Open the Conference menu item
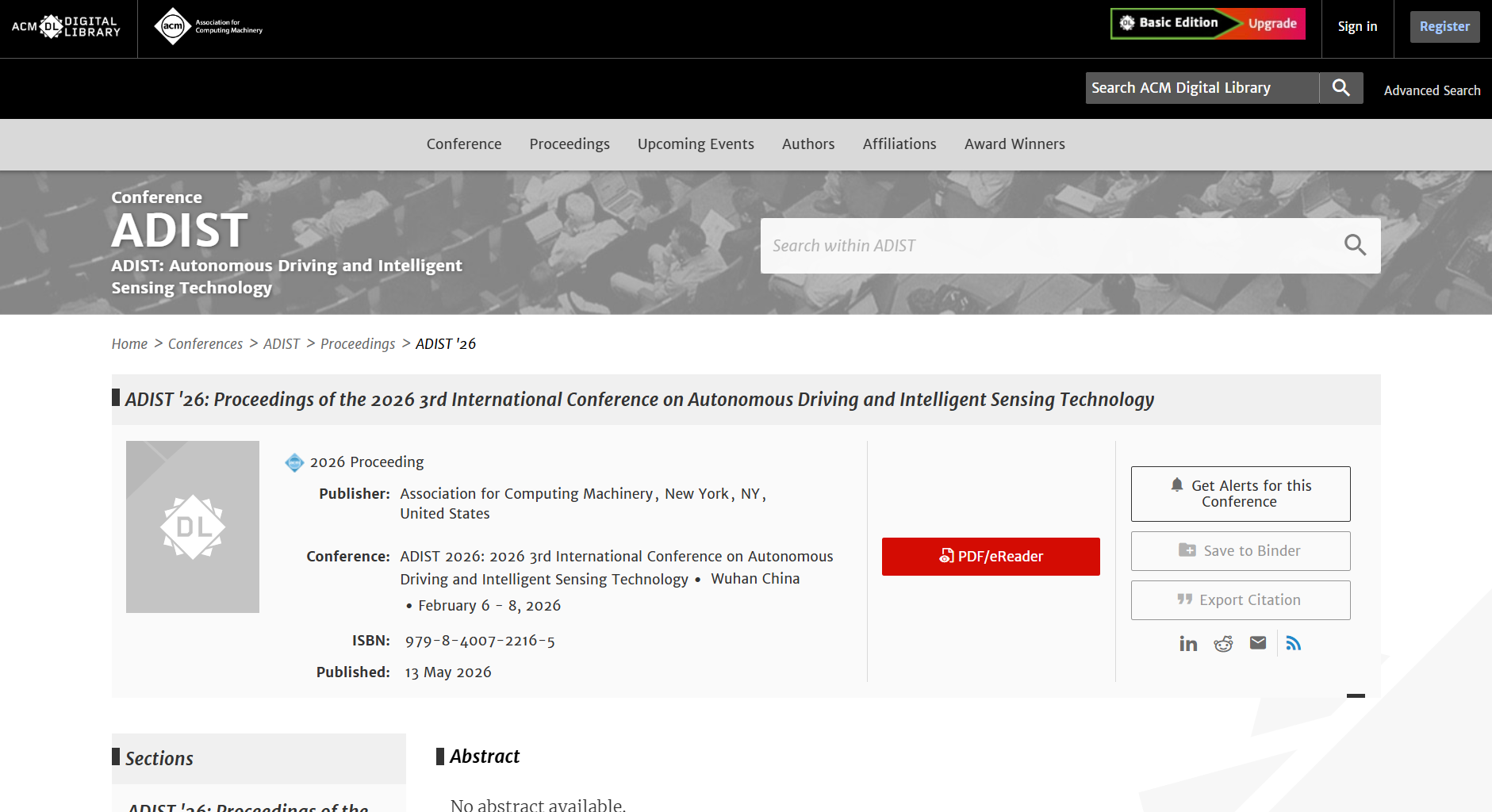The height and width of the screenshot is (812, 1492). pyautogui.click(x=464, y=144)
